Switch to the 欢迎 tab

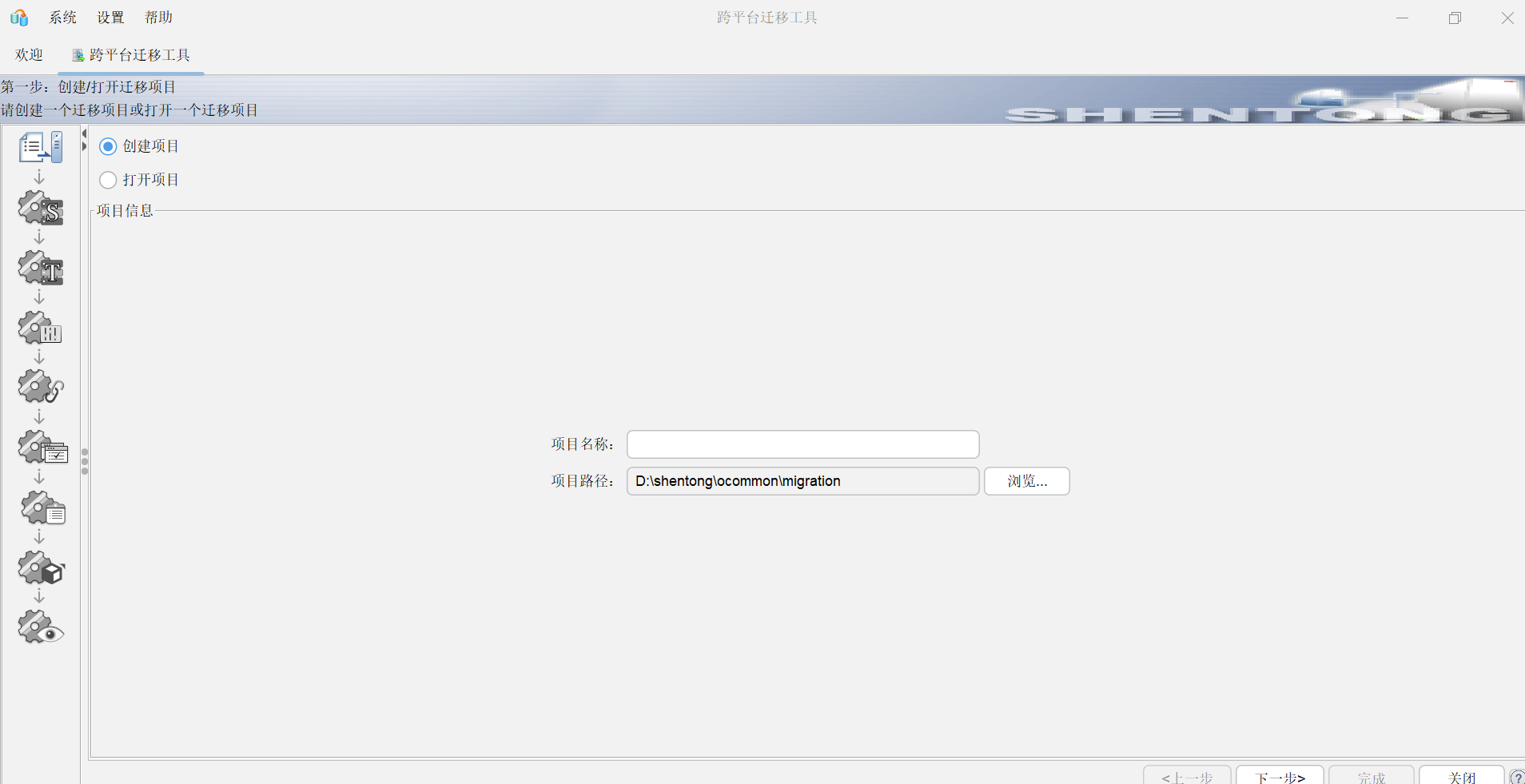point(29,55)
